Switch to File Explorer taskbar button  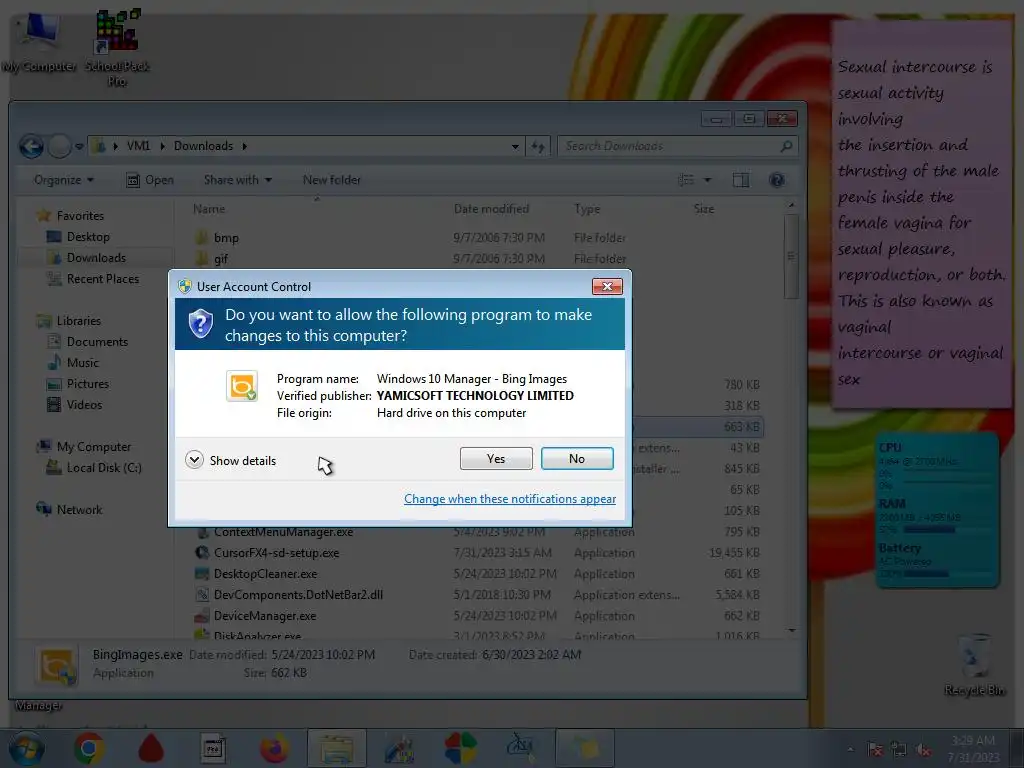[336, 748]
